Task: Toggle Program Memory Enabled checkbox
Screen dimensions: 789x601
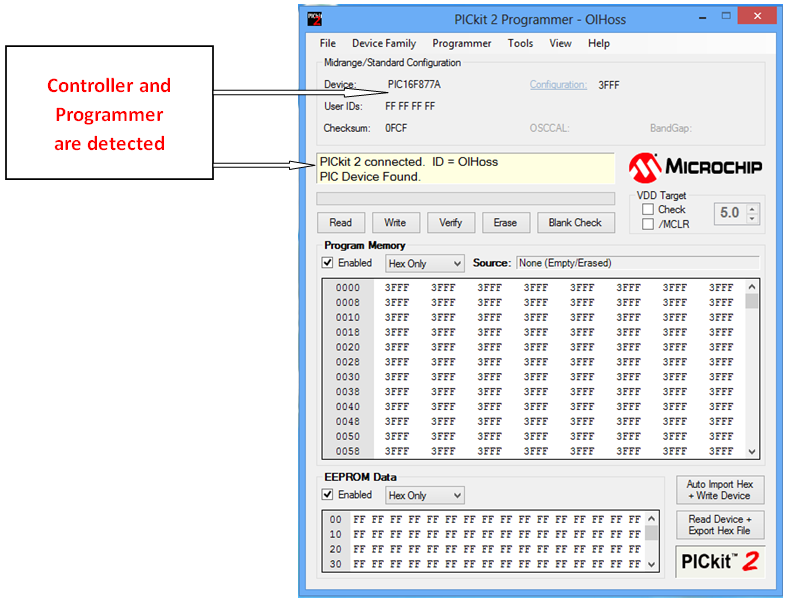Action: click(x=328, y=263)
